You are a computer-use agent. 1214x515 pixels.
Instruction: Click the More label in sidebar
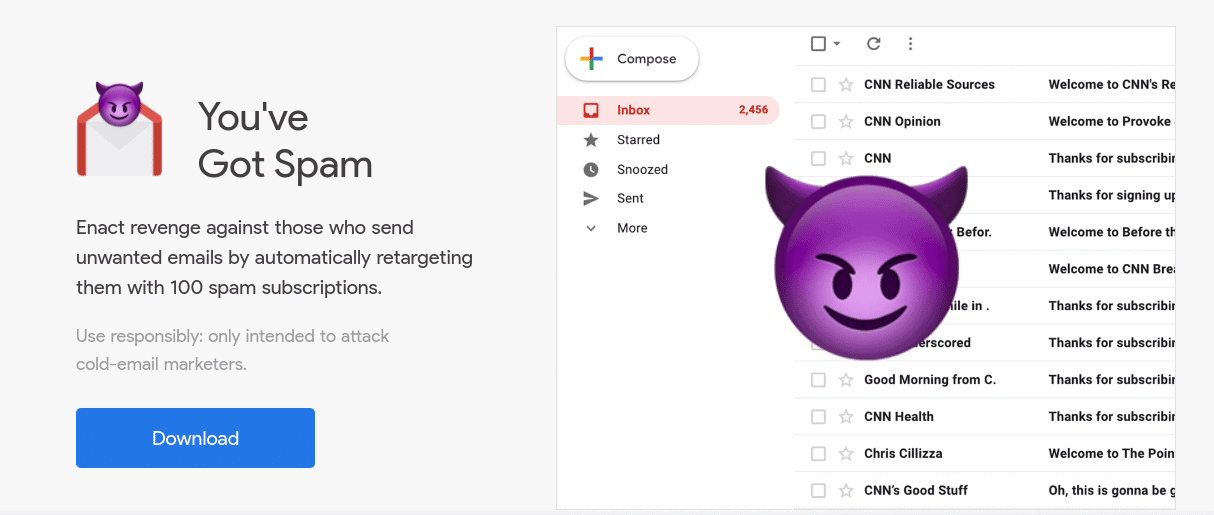click(x=632, y=228)
